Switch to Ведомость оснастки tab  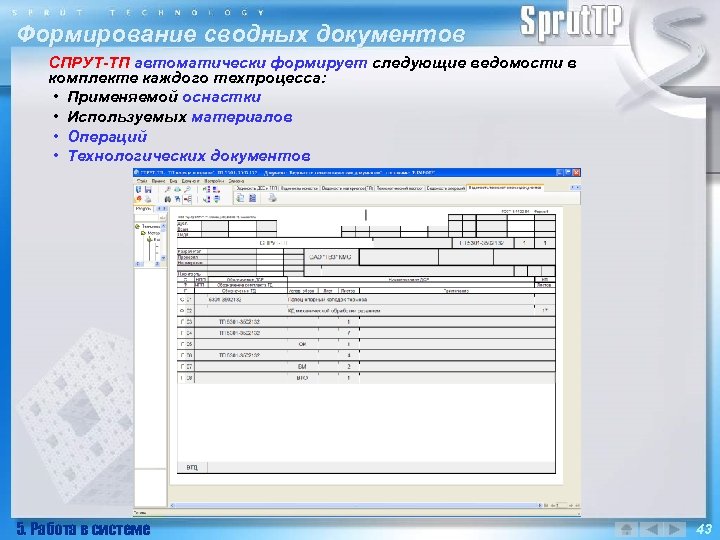298,188
